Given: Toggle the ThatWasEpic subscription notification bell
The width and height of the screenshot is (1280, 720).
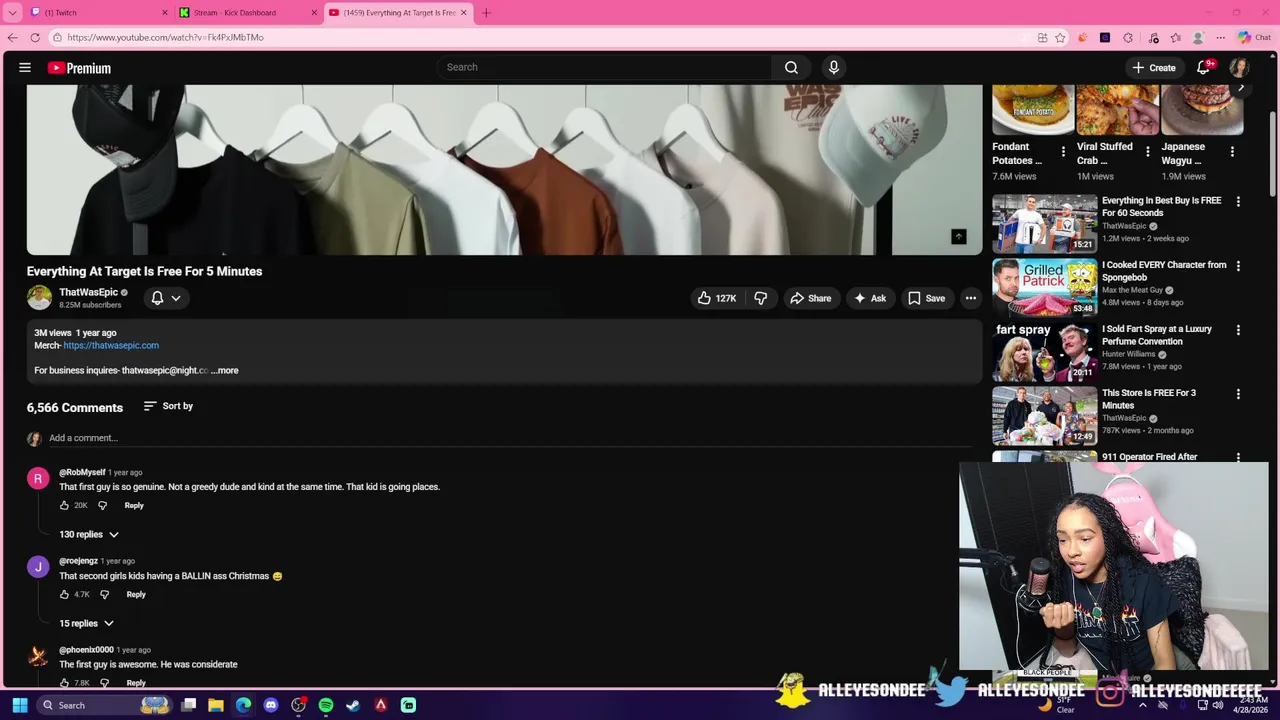Looking at the screenshot, I should (166, 298).
